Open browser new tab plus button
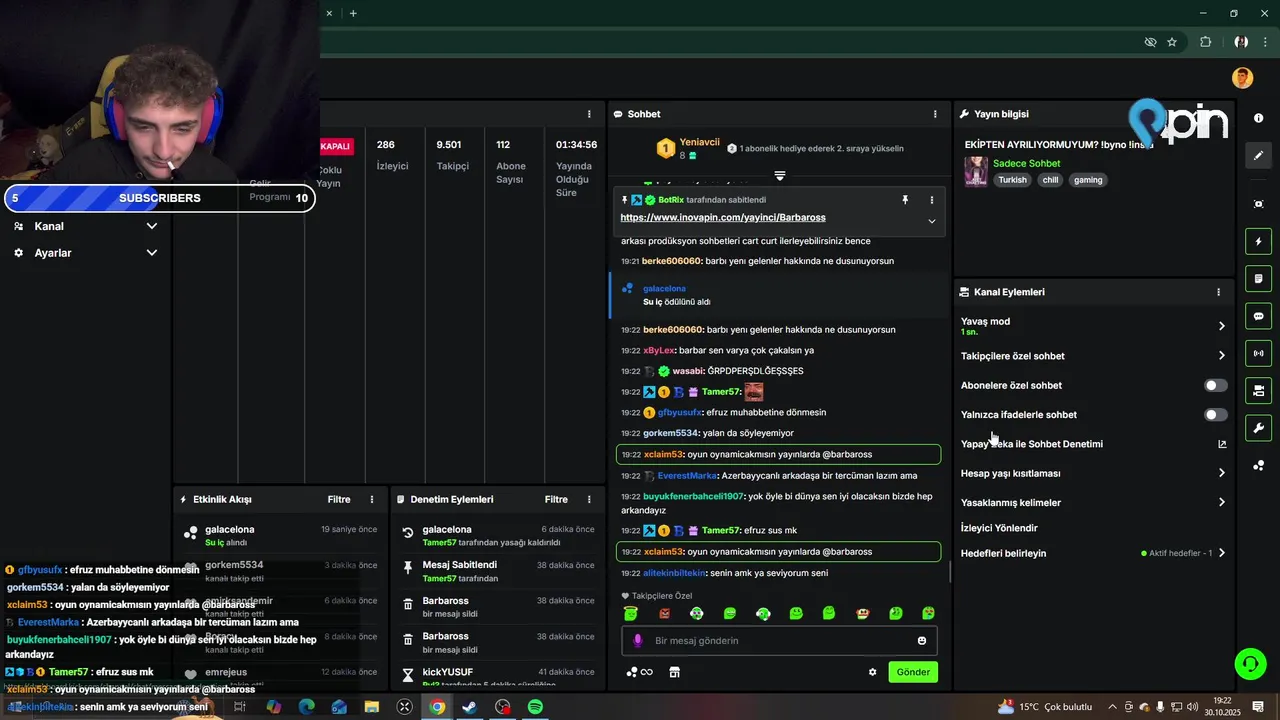 (353, 13)
